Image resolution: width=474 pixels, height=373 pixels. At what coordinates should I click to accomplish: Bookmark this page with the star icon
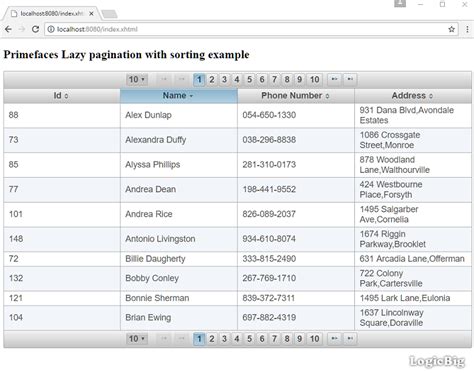tap(451, 29)
